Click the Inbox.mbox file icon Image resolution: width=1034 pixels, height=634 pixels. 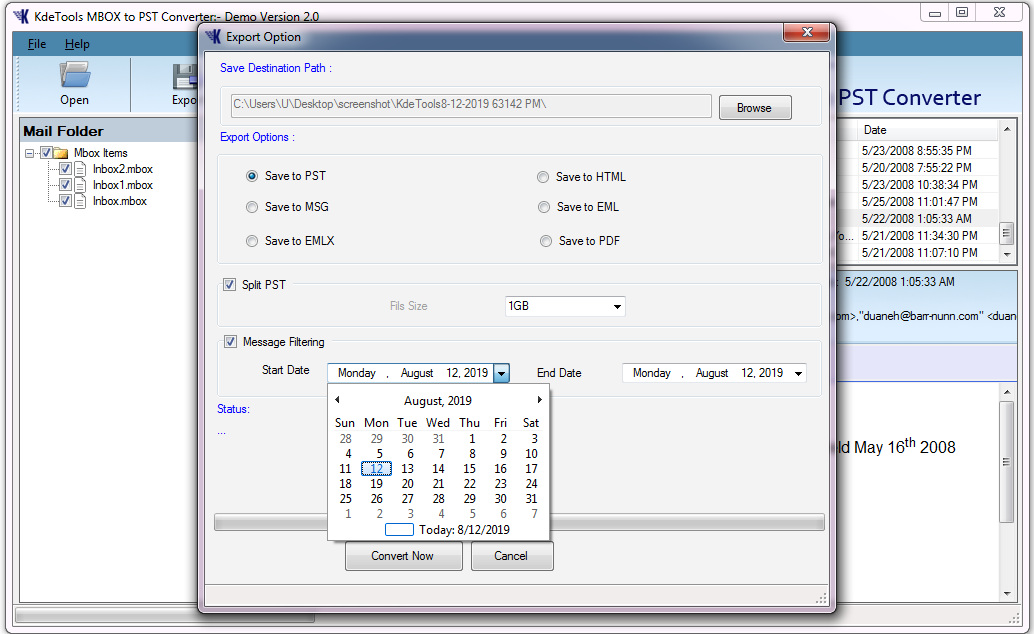click(80, 201)
